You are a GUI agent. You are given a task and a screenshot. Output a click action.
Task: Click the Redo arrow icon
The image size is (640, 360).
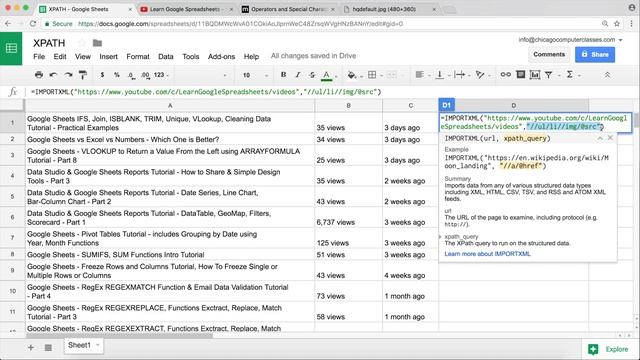tap(68, 75)
